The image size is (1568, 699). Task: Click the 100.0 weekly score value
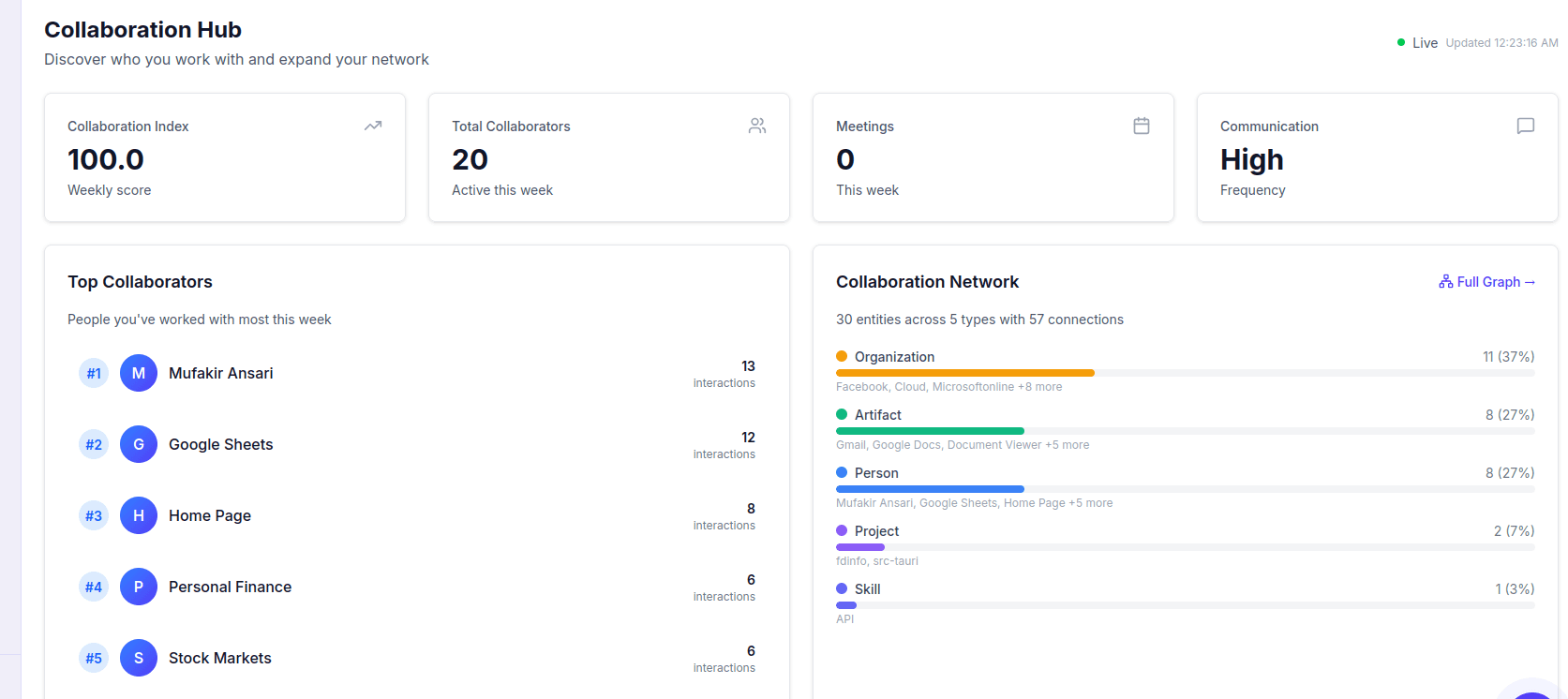[106, 159]
